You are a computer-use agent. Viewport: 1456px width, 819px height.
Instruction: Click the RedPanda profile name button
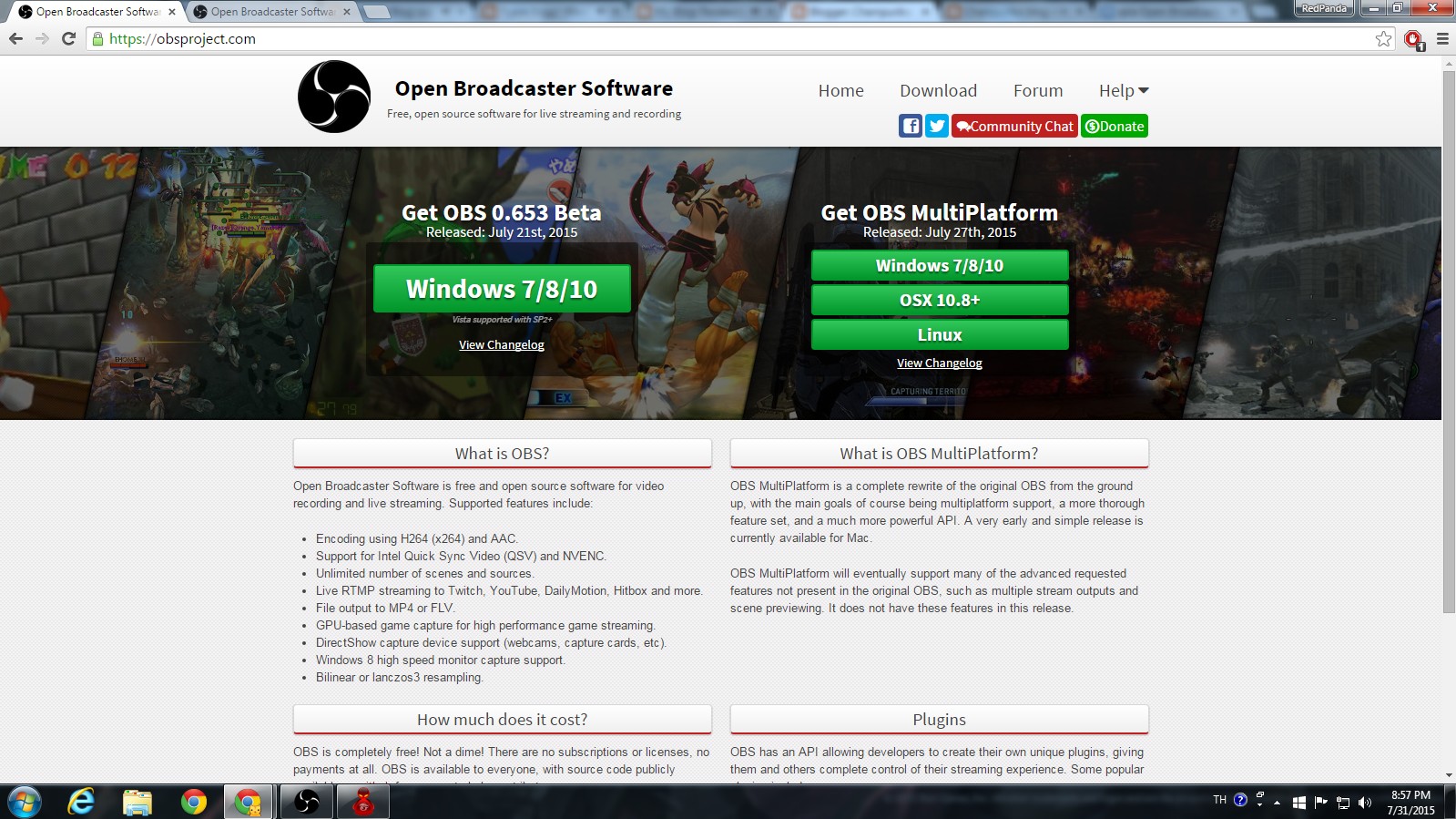(1324, 8)
